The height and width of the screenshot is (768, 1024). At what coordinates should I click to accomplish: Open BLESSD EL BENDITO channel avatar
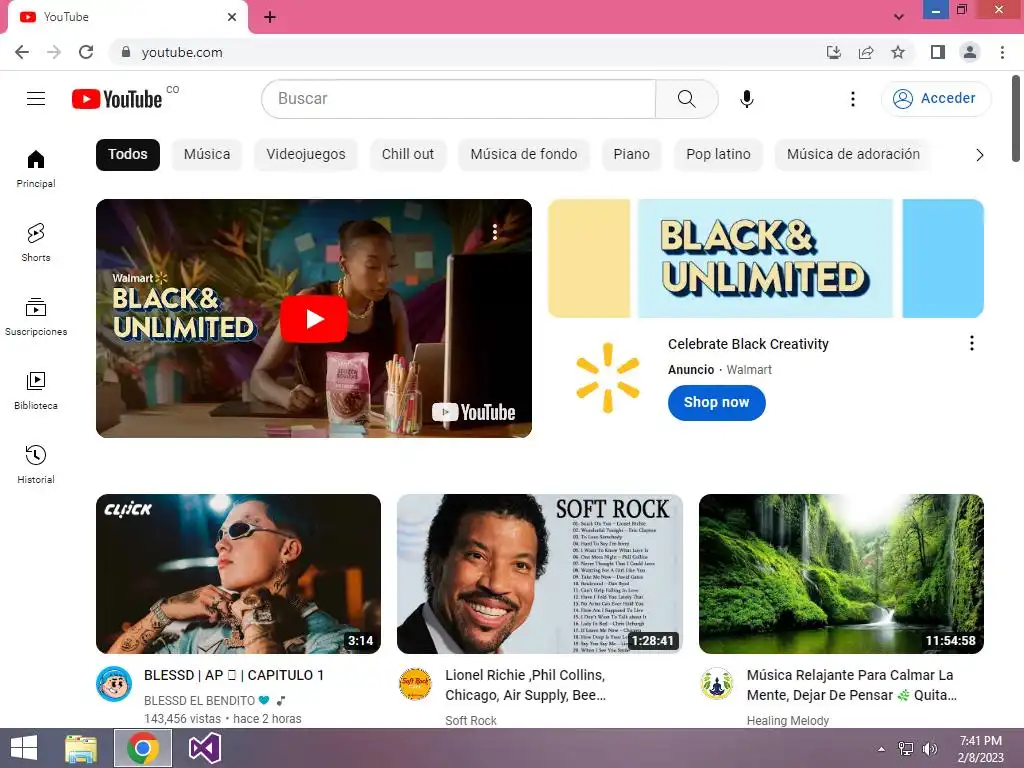(114, 684)
